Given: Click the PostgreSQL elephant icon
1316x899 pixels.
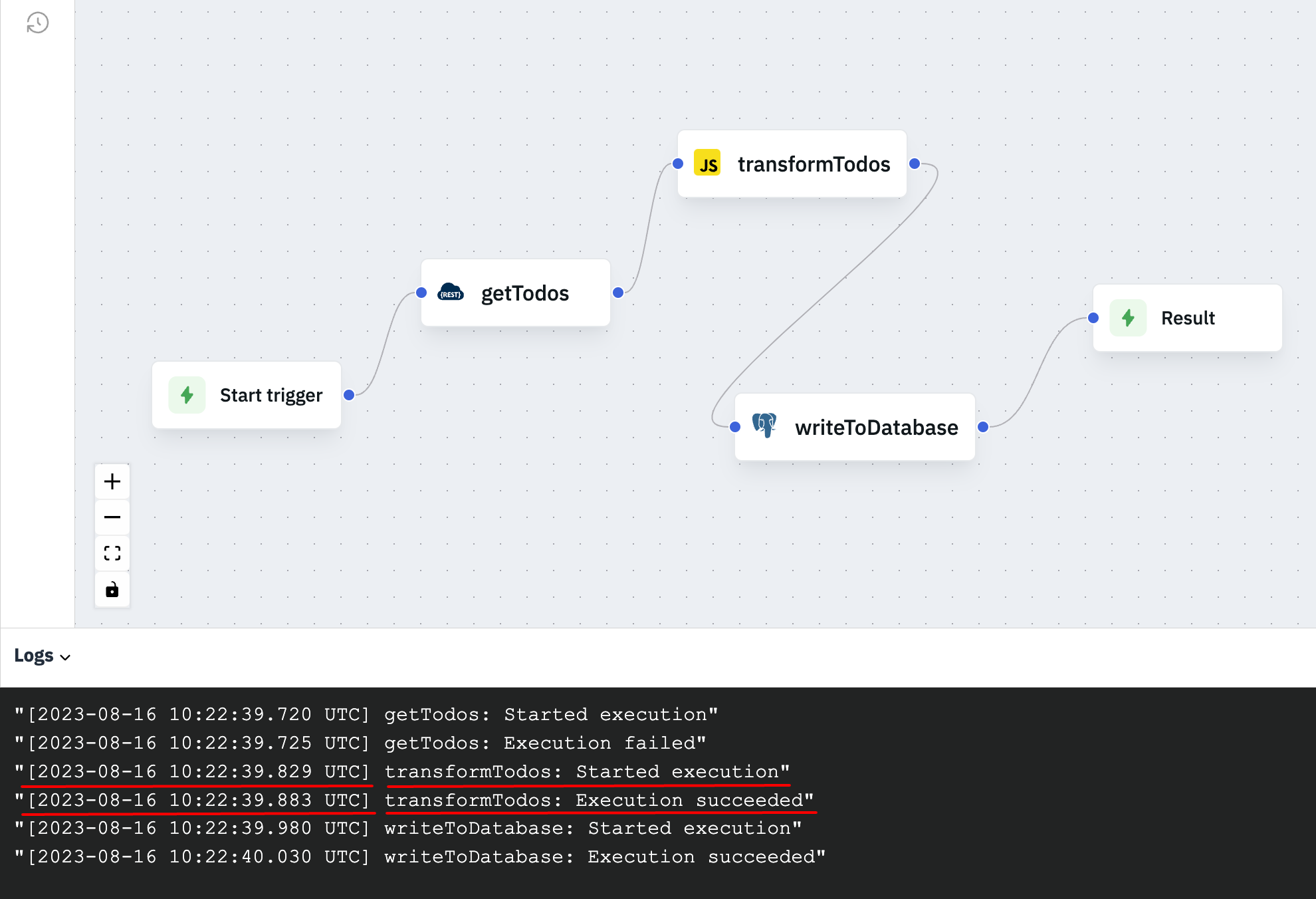Looking at the screenshot, I should pyautogui.click(x=764, y=426).
